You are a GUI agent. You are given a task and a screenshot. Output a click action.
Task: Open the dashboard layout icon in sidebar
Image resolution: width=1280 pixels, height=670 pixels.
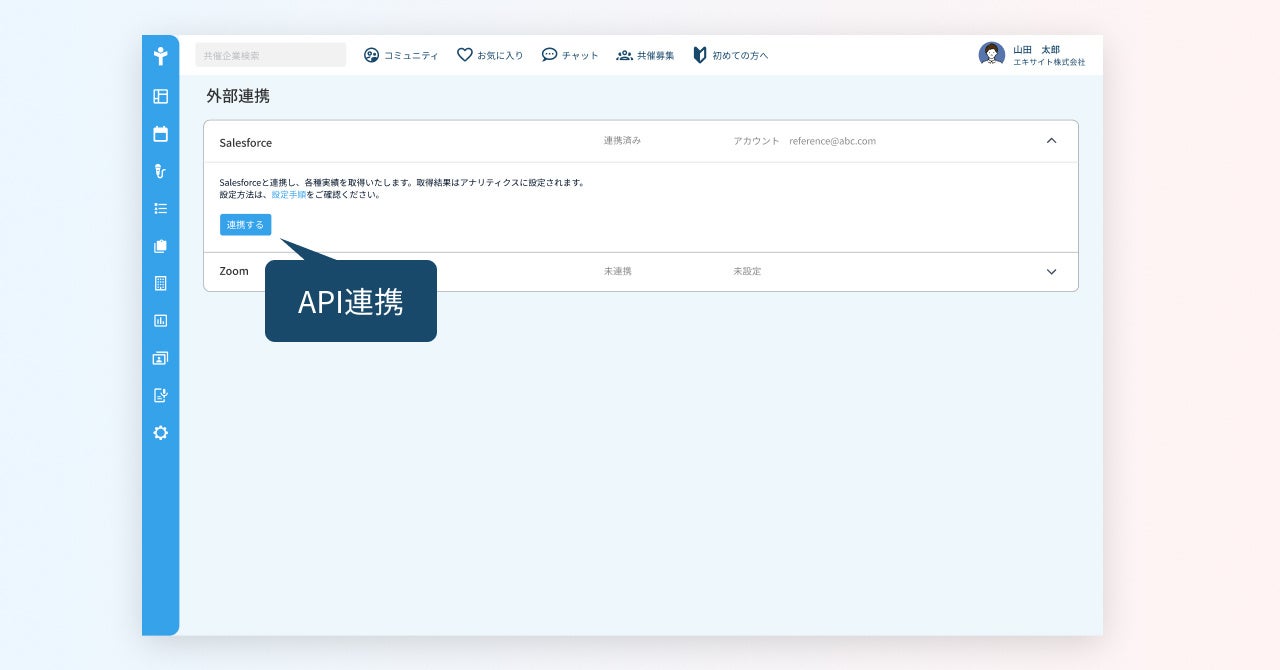point(160,97)
